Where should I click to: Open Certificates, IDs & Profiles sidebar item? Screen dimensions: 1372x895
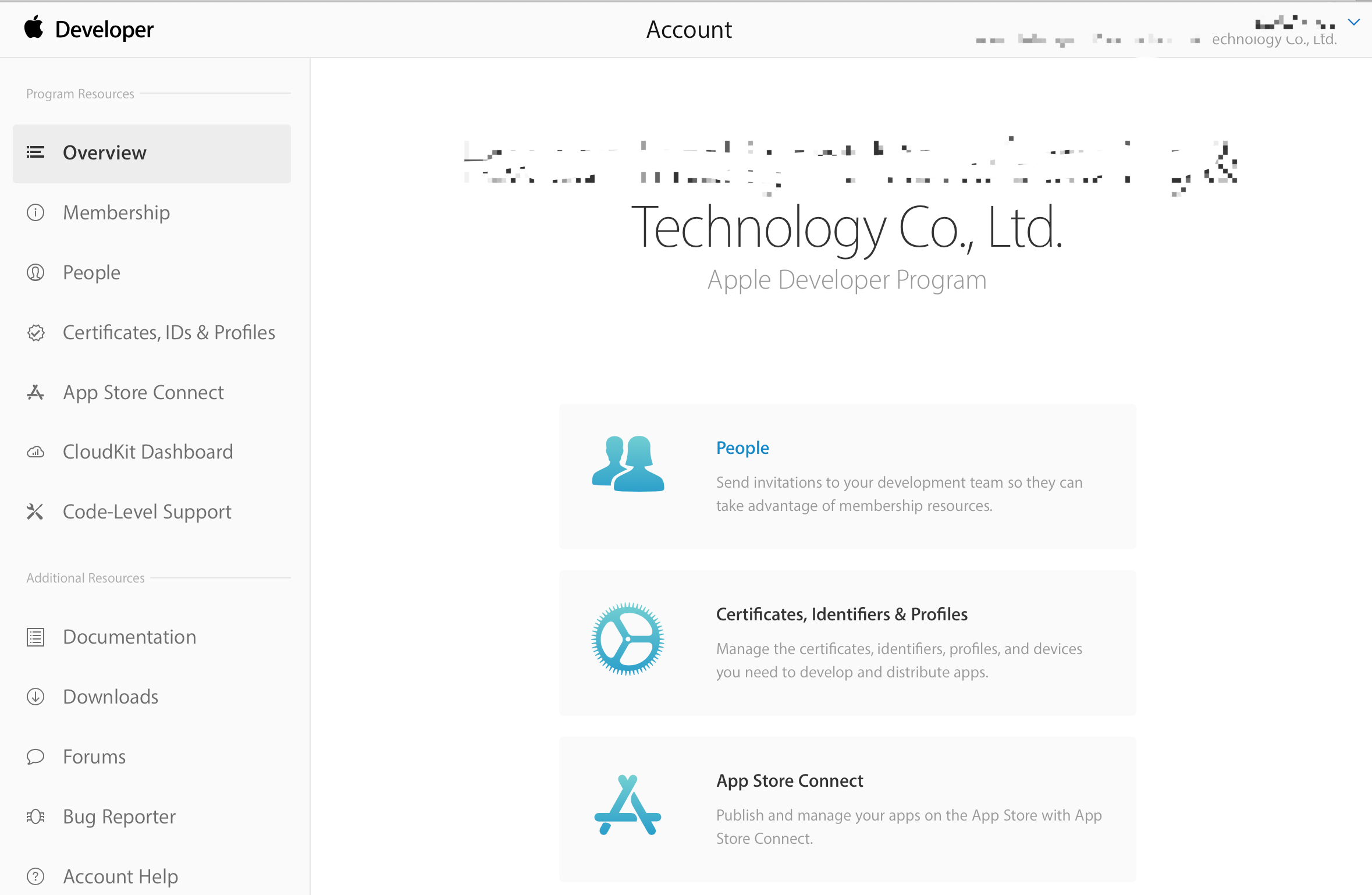(169, 332)
